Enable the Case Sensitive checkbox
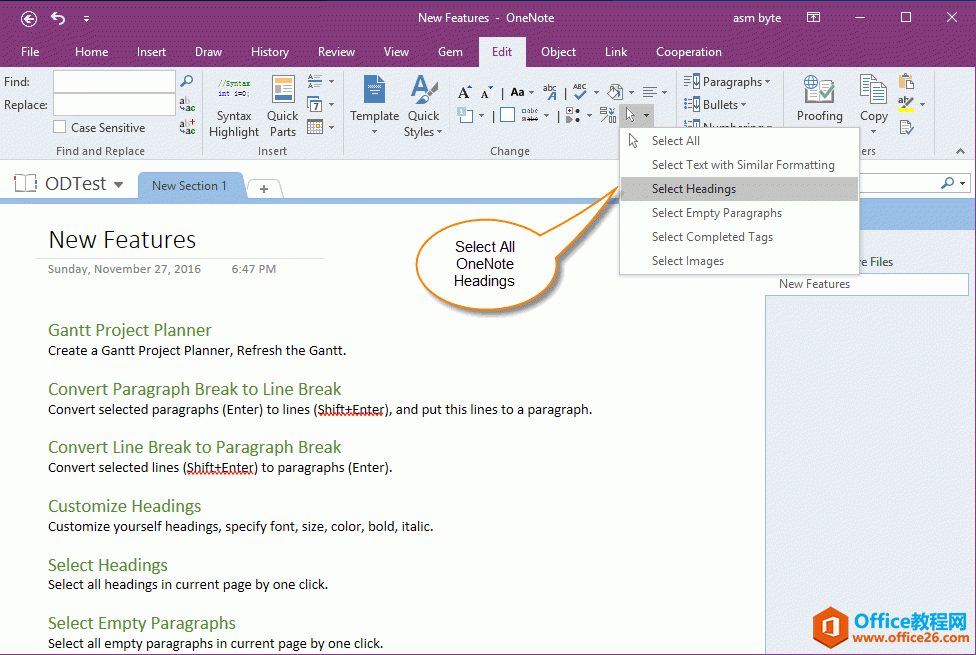Viewport: 976px width, 655px height. 61,128
